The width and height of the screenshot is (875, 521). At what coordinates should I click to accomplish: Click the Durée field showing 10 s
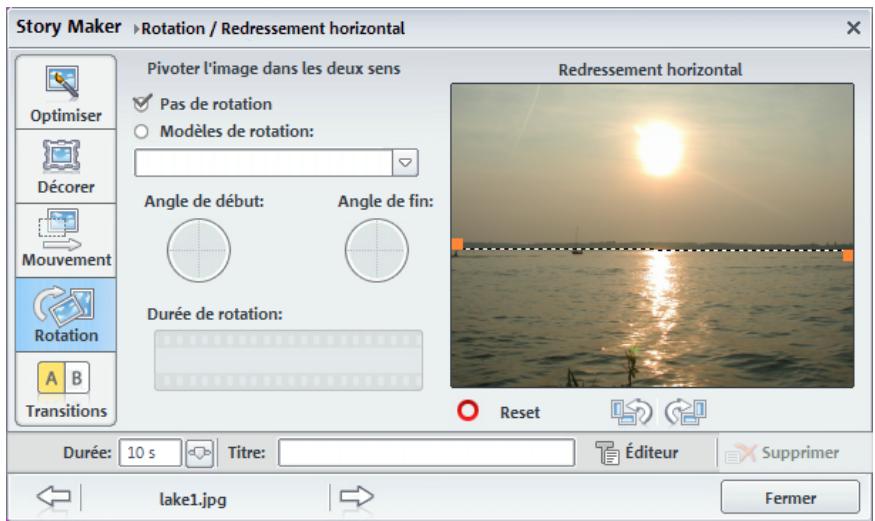tap(150, 452)
